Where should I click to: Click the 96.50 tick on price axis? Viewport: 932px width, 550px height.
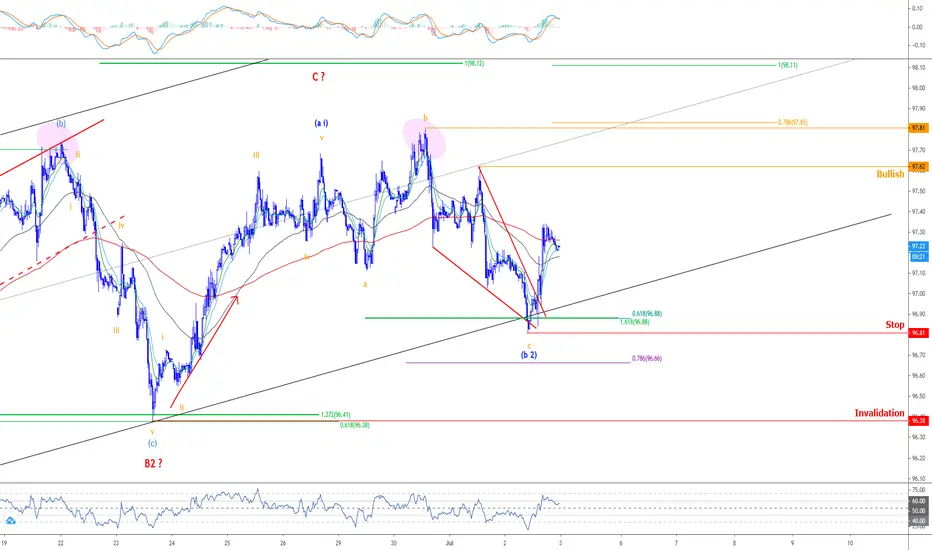click(x=918, y=396)
